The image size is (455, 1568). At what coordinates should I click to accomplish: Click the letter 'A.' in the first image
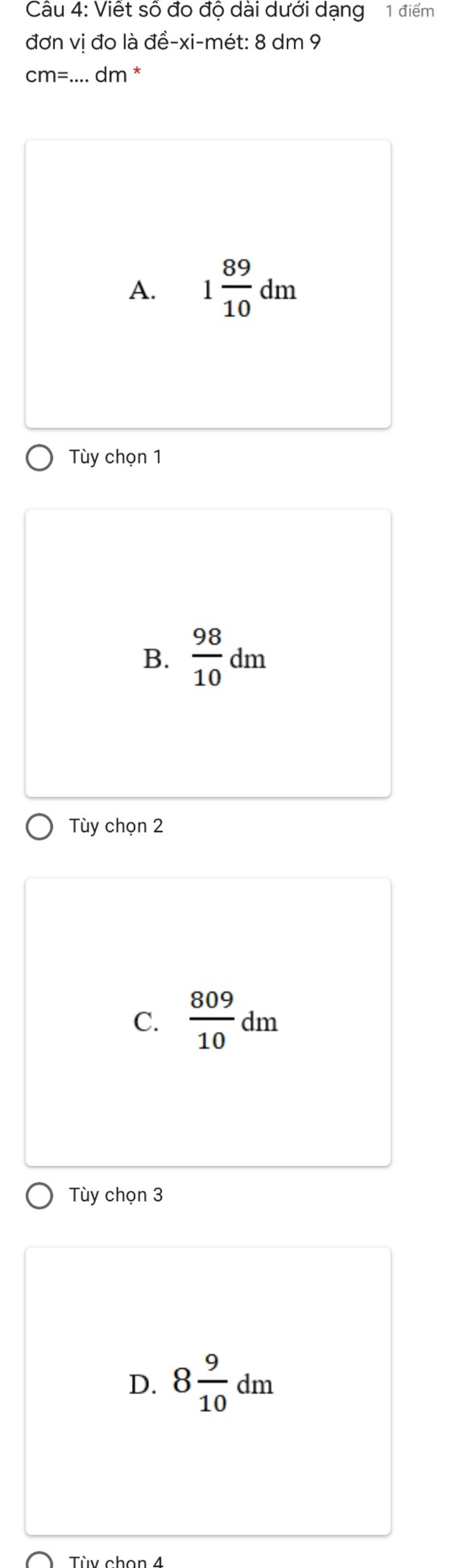(142, 290)
